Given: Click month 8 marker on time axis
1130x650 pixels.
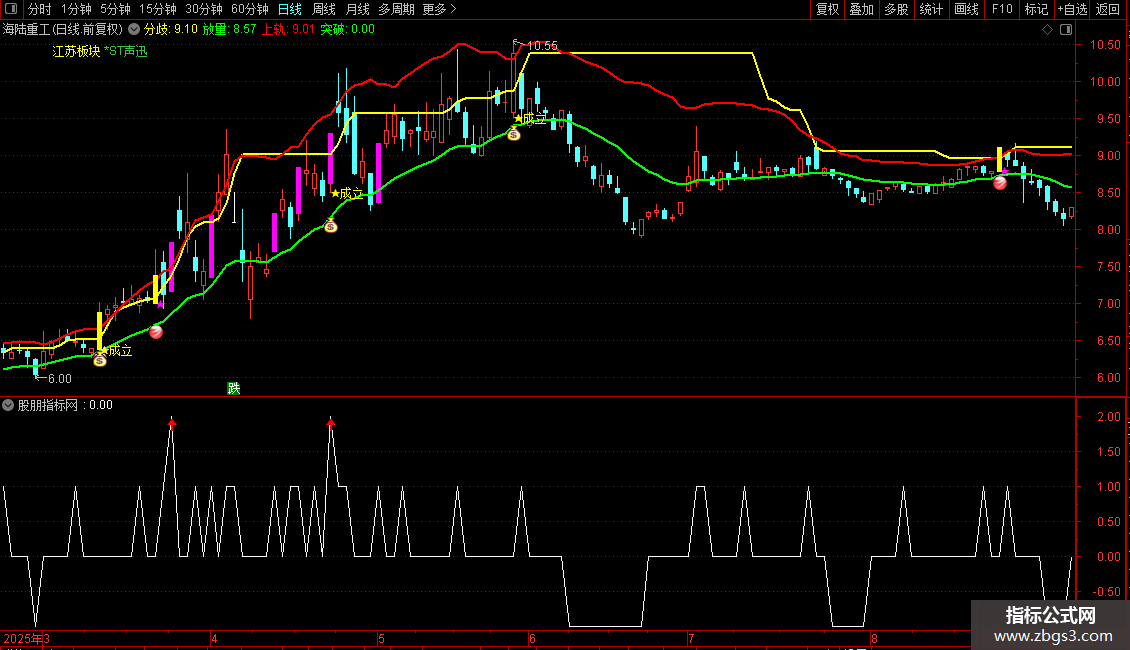Looking at the screenshot, I should coord(874,639).
